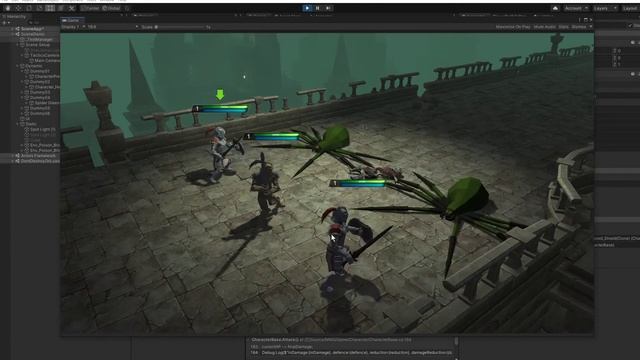Collapse the Dummy01 arrow
The height and width of the screenshot is (360, 640).
pos(22,71)
